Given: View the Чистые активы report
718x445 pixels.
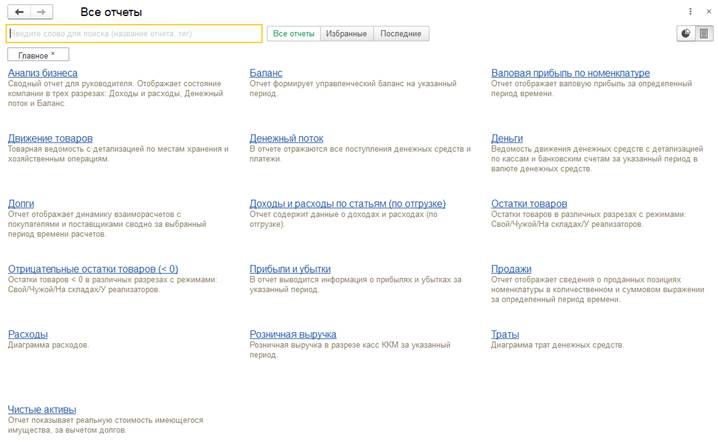Looking at the screenshot, I should (x=42, y=409).
